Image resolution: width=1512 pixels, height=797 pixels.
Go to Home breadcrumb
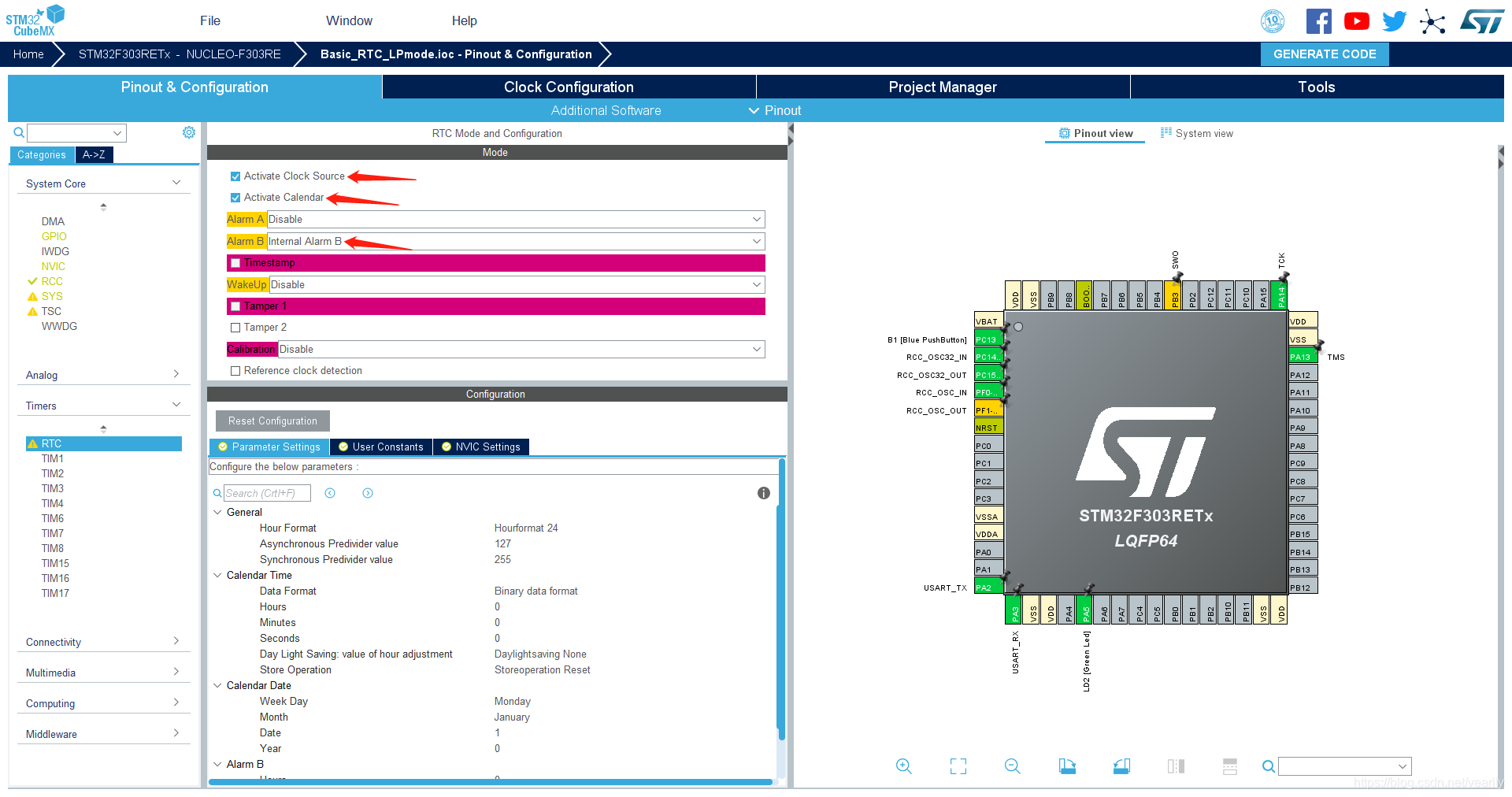click(28, 54)
